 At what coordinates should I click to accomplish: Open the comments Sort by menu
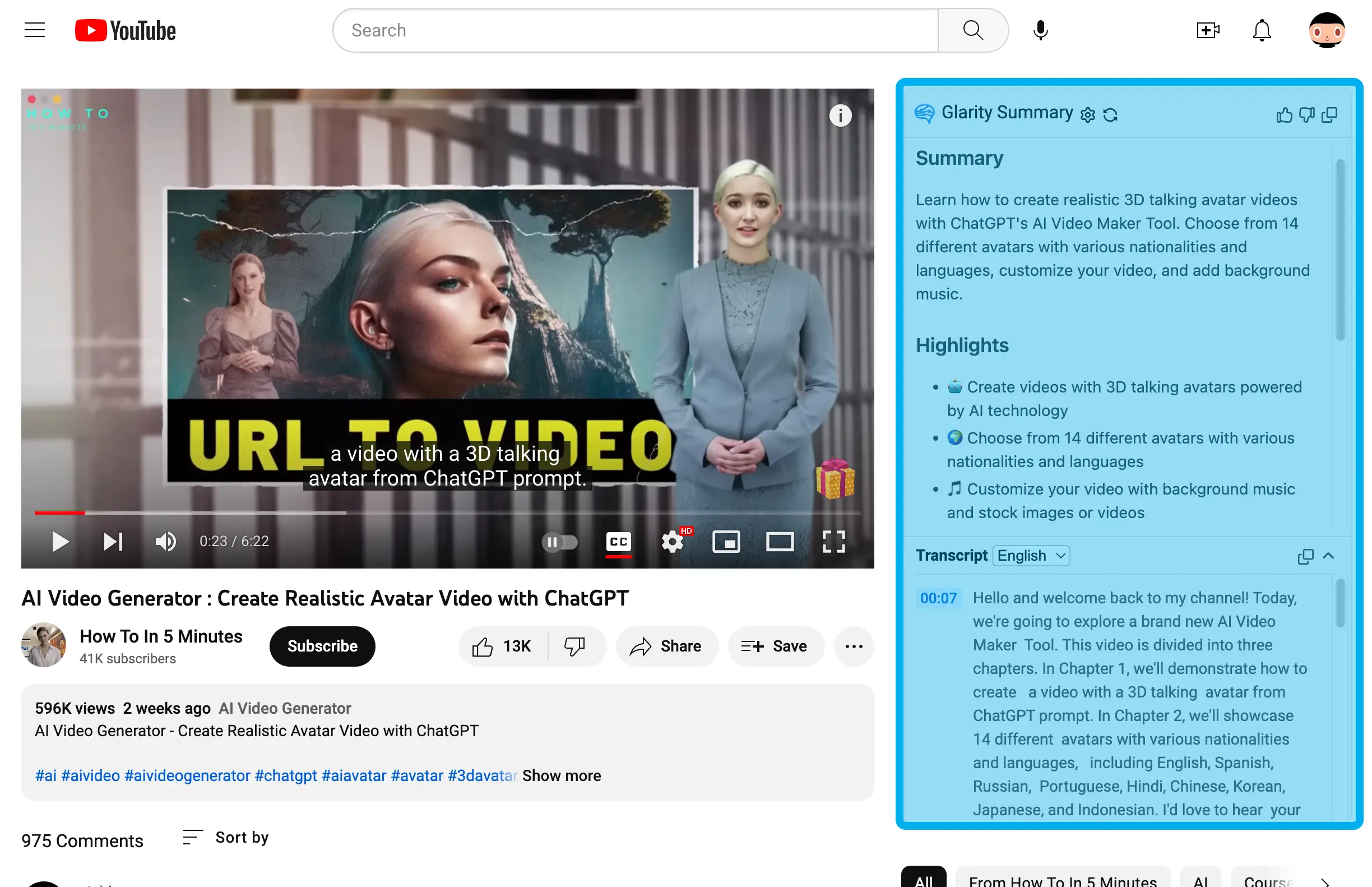226,838
